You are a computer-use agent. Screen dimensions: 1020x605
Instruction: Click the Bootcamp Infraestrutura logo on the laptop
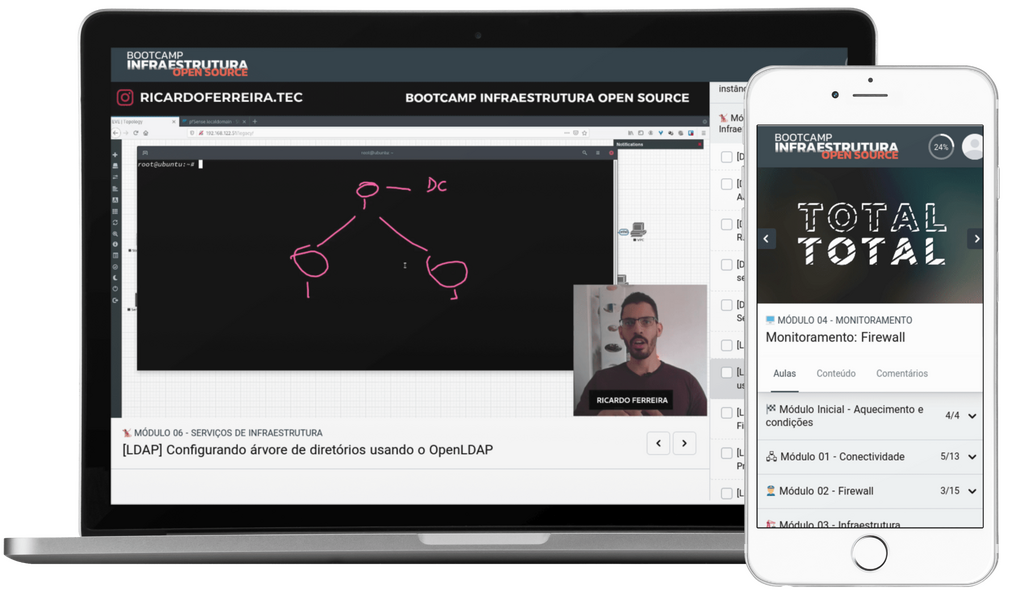(x=187, y=64)
